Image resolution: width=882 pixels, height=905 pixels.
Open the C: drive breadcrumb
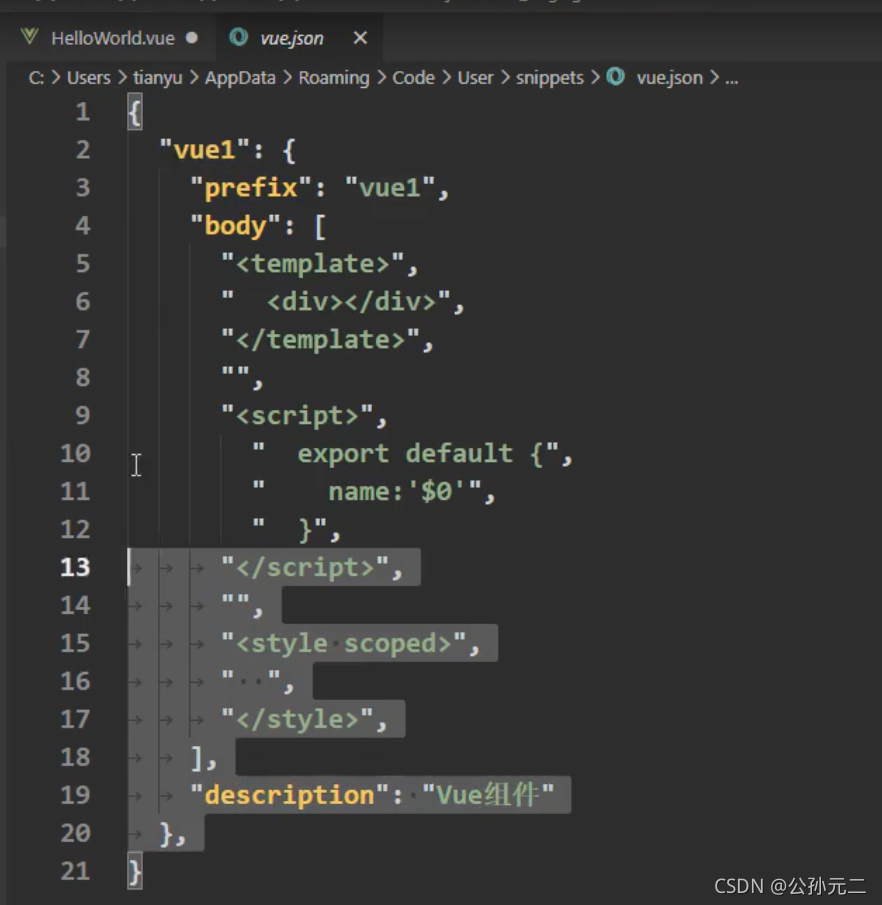tap(36, 77)
